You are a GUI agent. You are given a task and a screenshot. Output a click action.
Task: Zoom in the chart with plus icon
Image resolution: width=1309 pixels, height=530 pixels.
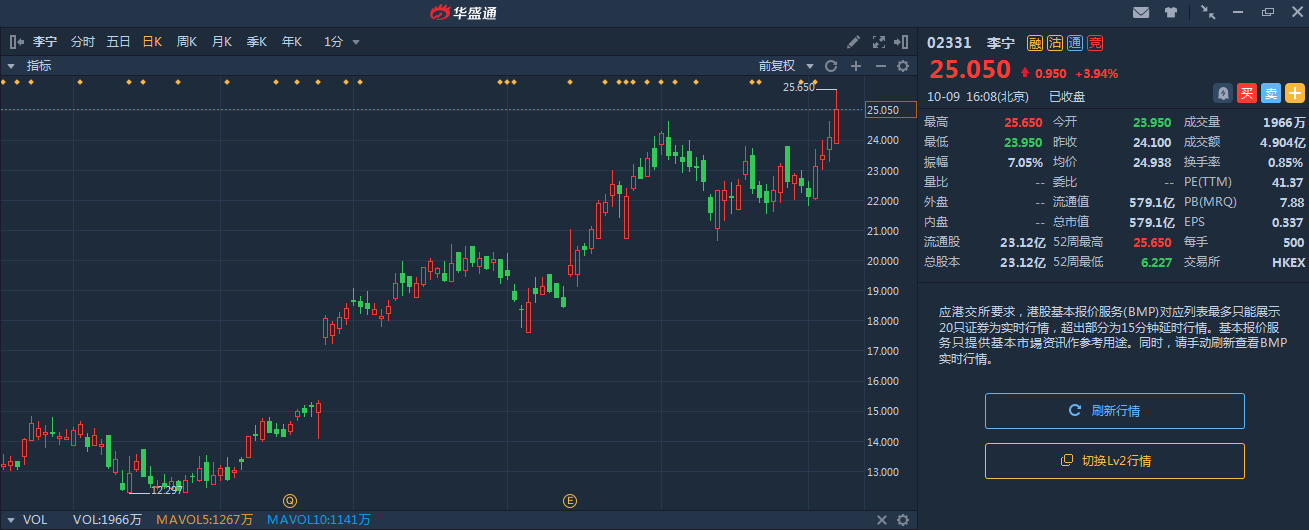(x=855, y=66)
